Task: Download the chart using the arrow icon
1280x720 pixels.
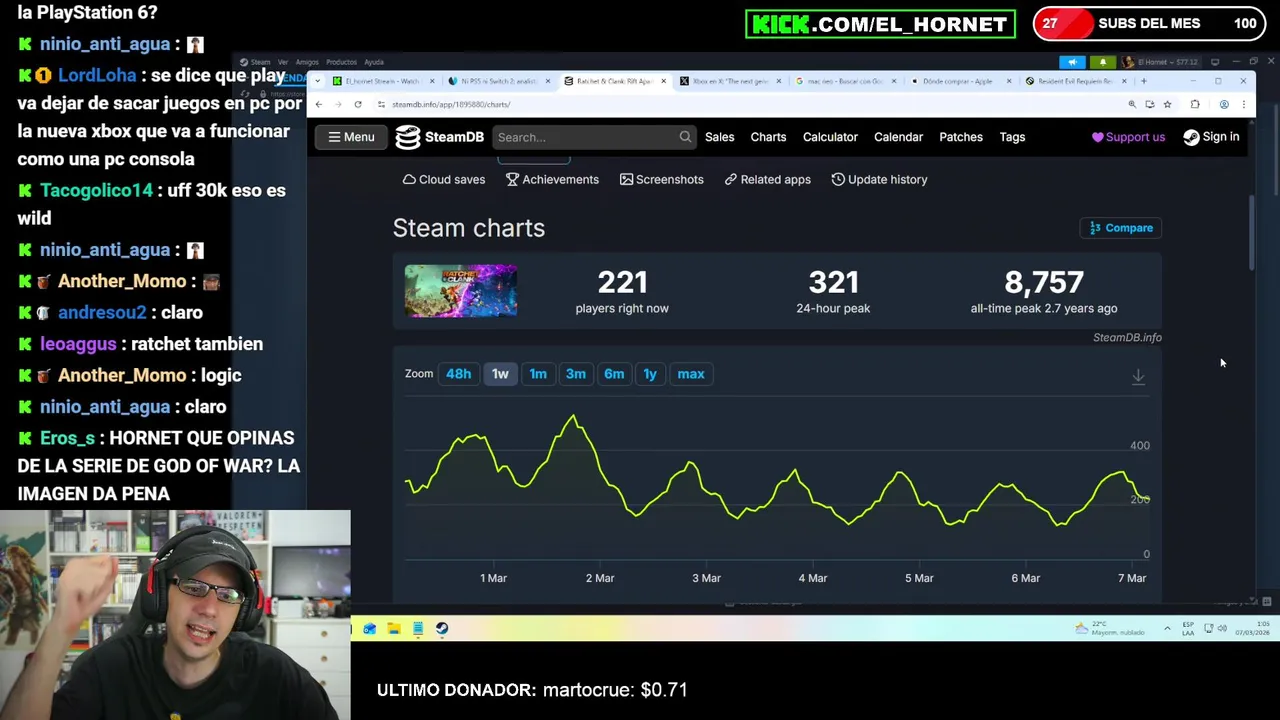Action: [x=1138, y=376]
